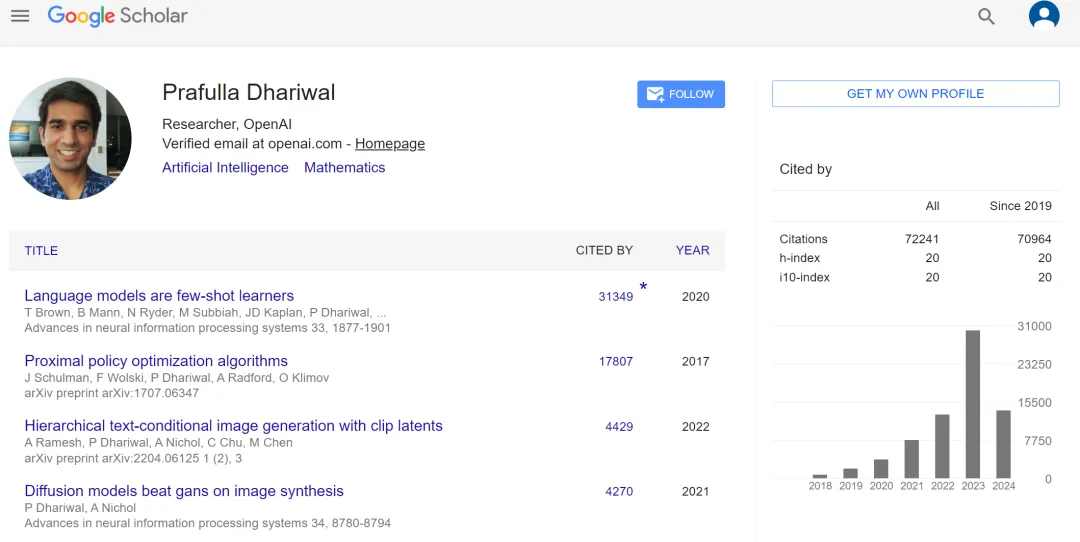Open the account avatar icon
The height and width of the screenshot is (542, 1080).
[x=1043, y=16]
